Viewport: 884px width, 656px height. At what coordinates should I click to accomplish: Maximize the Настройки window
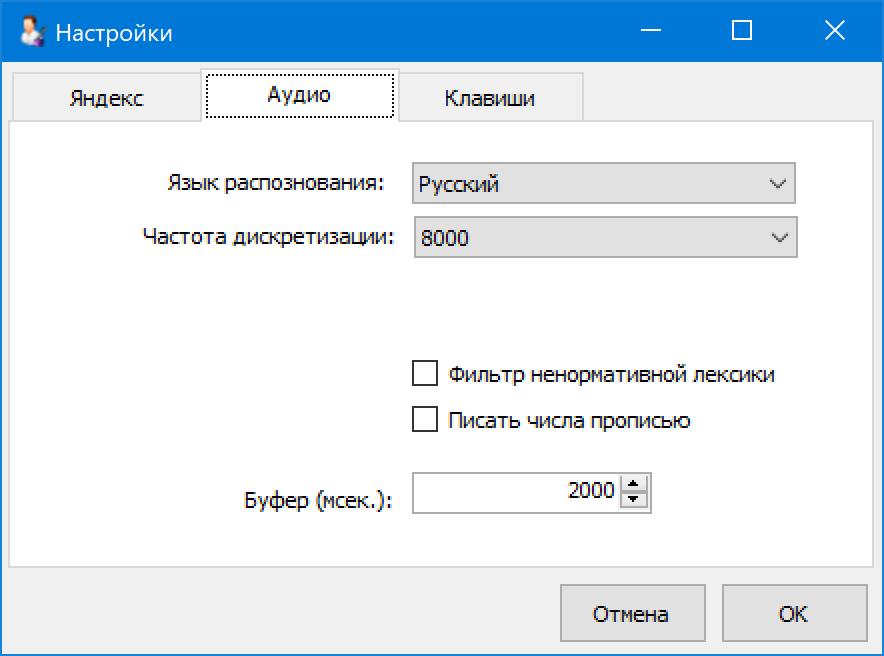point(742,32)
